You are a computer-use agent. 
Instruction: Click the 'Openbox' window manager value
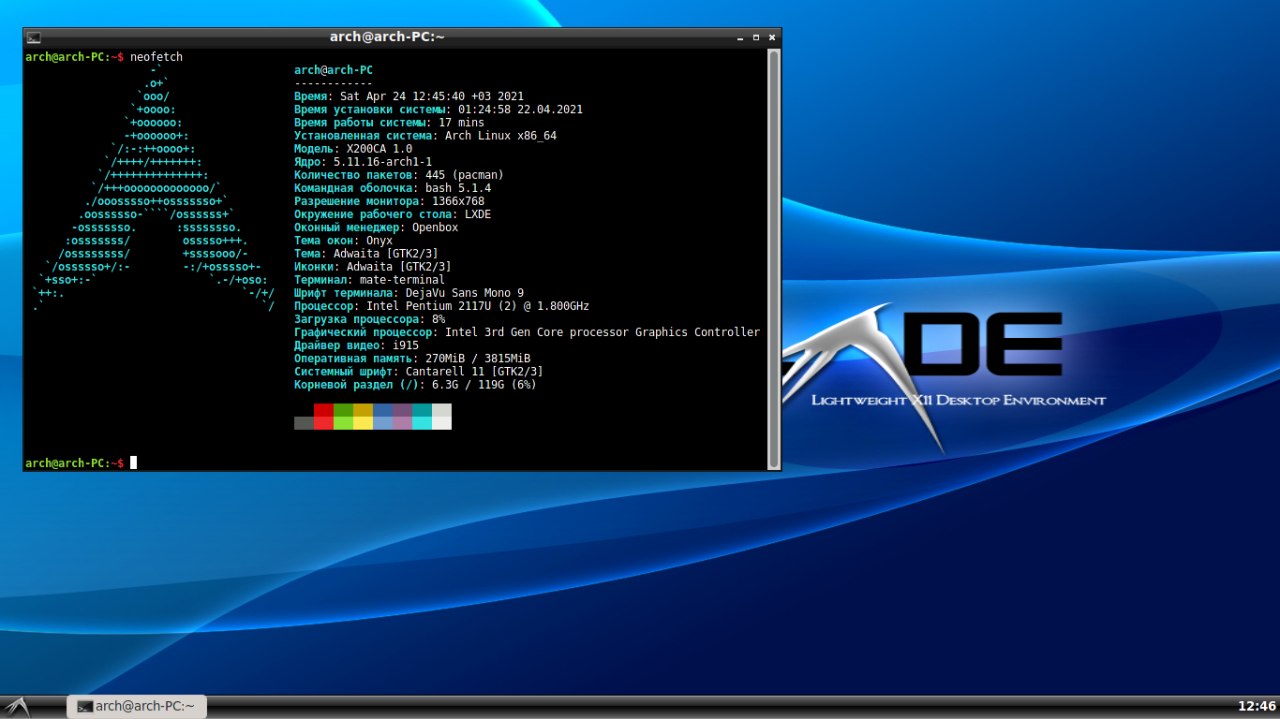(435, 227)
